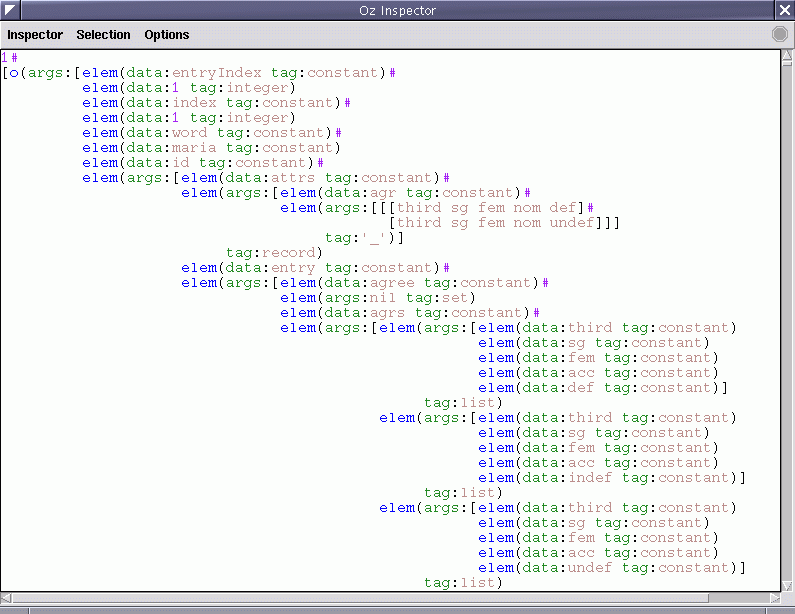Viewport: 795px width, 614px height.
Task: Close the Oz Inspector window
Action: [x=785, y=10]
